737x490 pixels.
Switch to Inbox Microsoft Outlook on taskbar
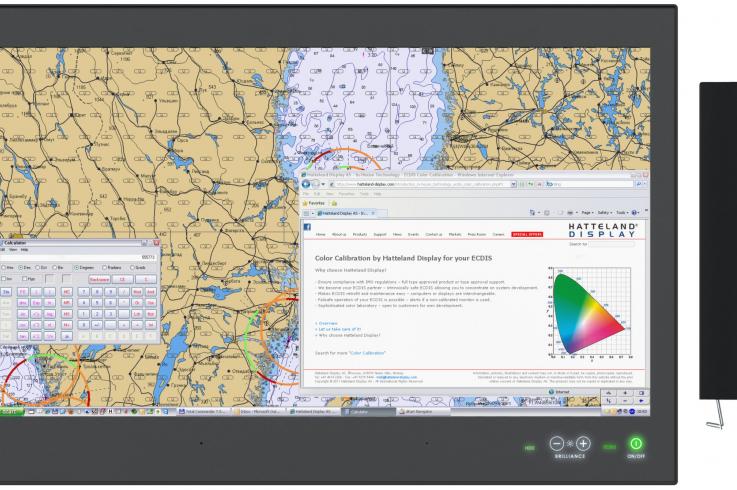pos(259,412)
